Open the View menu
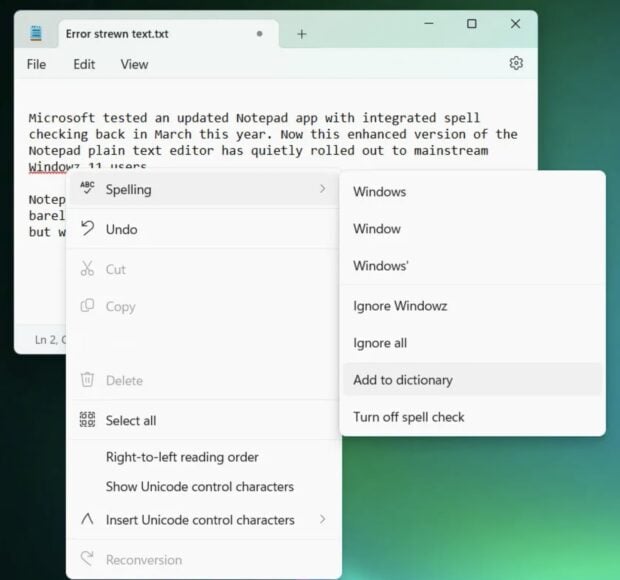Viewport: 620px width, 580px height. click(134, 64)
